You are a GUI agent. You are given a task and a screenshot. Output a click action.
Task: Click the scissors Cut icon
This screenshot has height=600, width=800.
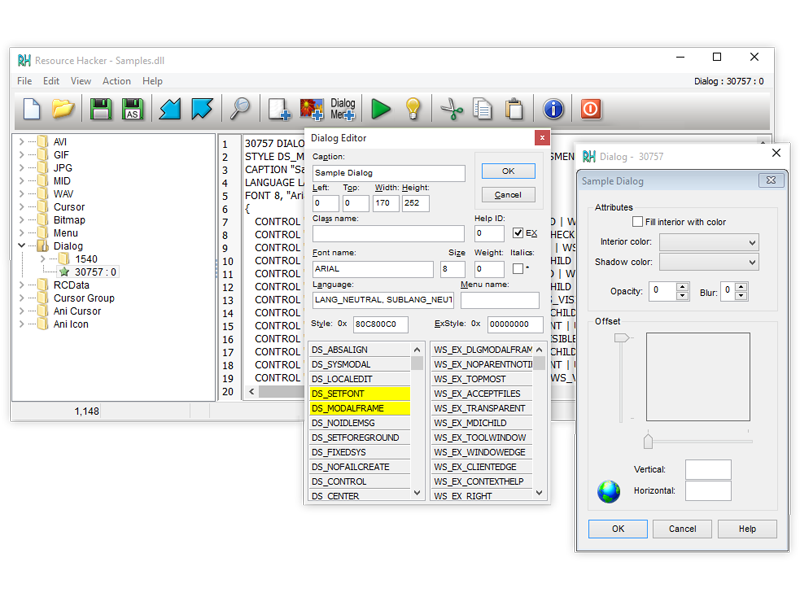(451, 108)
